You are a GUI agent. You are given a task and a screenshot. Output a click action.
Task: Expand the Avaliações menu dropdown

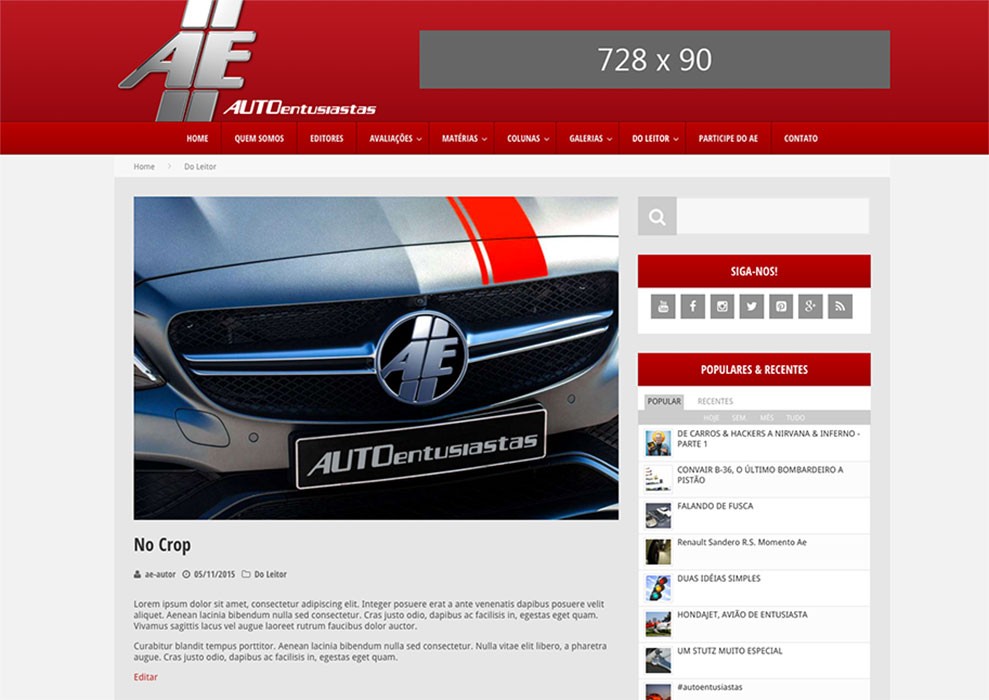click(395, 139)
